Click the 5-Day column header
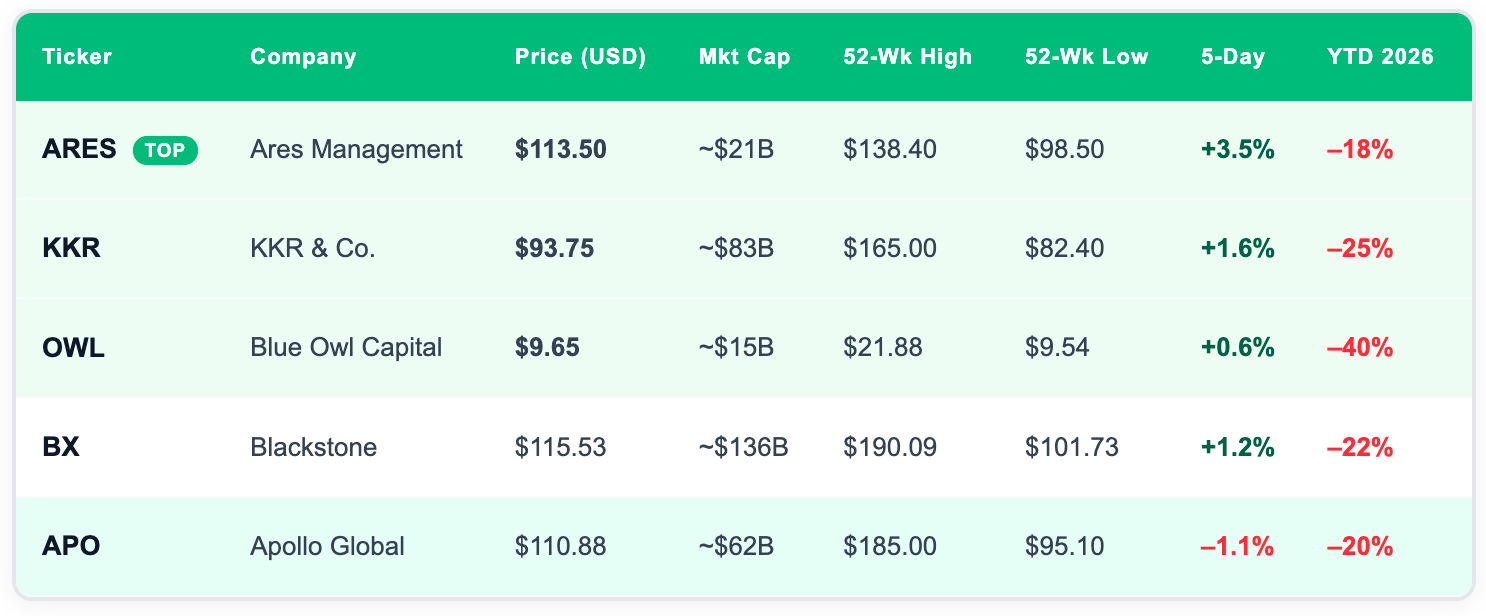This screenshot has width=1486, height=616. coord(1233,57)
